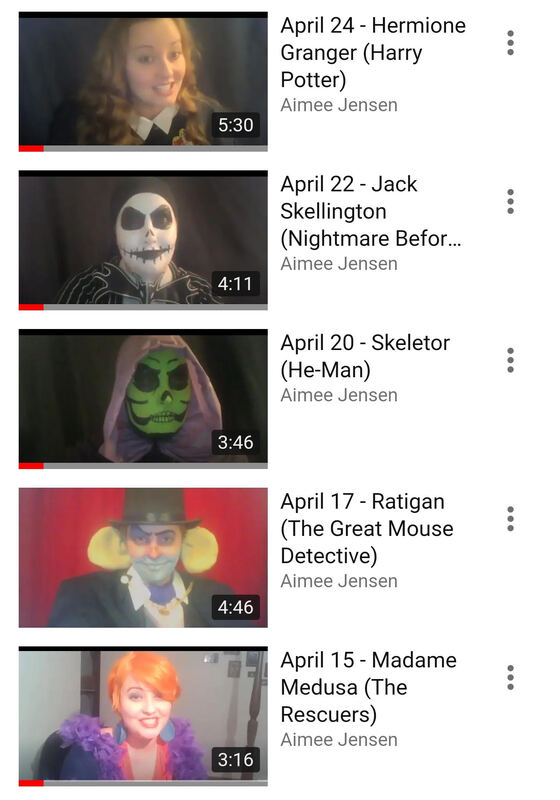Play the Skeletor green mask thumbnail
This screenshot has height=800, width=560.
tap(143, 399)
